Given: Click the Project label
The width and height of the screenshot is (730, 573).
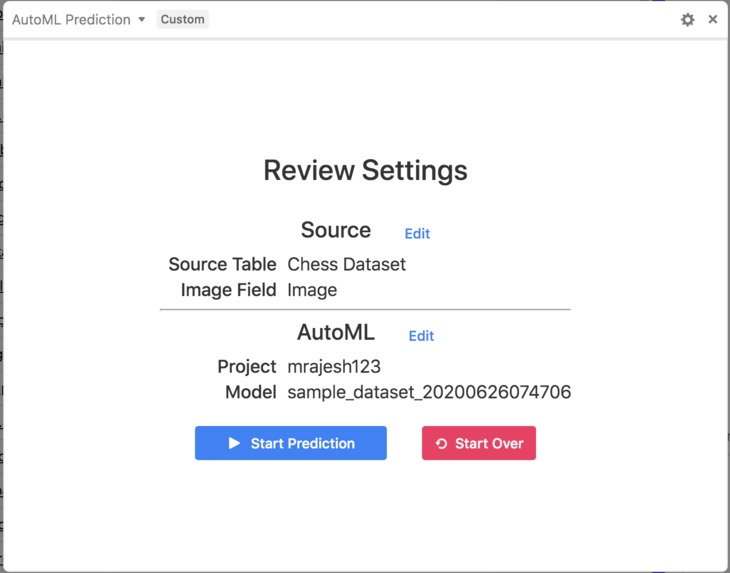Looking at the screenshot, I should [x=247, y=367].
